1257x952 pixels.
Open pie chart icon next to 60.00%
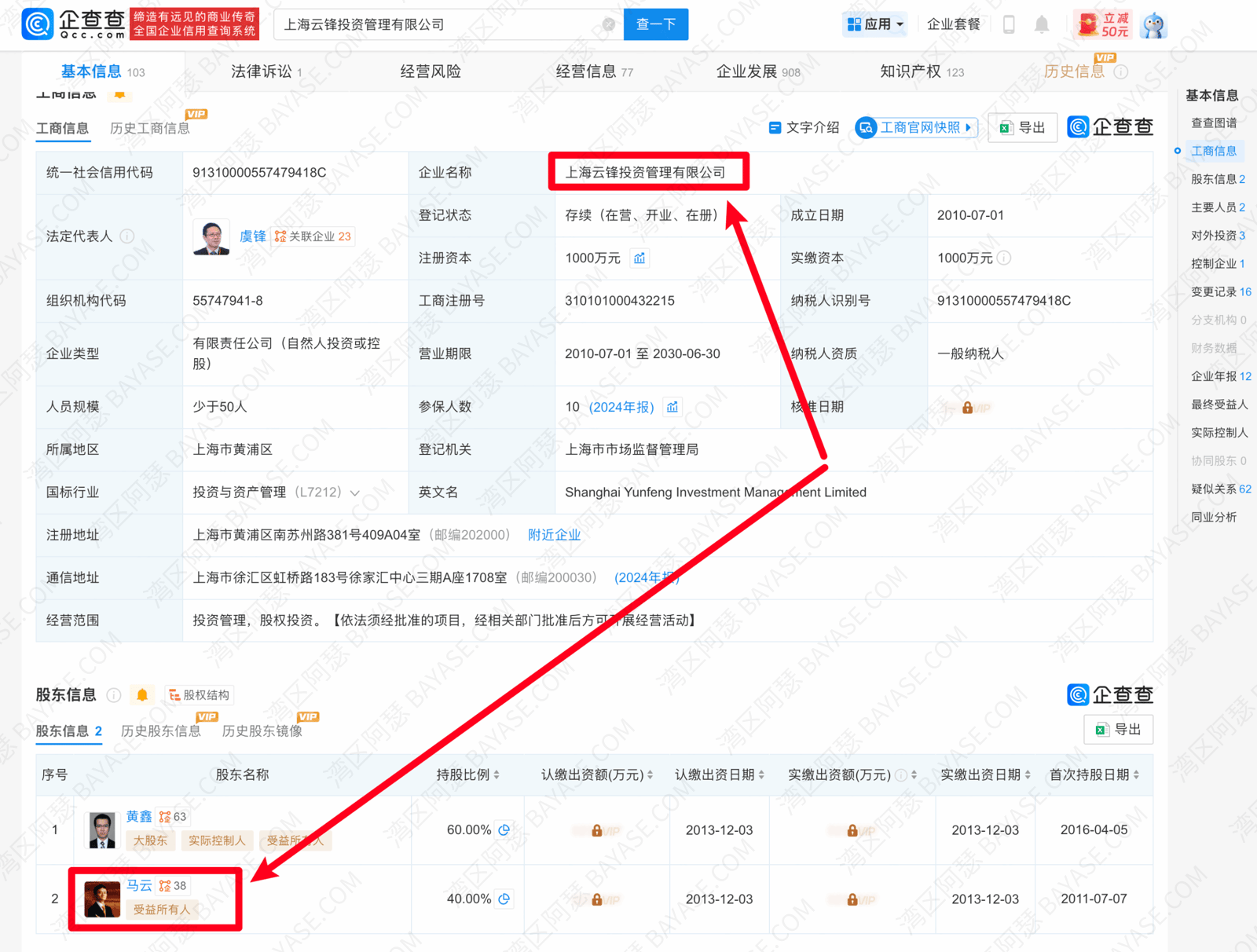[x=505, y=830]
